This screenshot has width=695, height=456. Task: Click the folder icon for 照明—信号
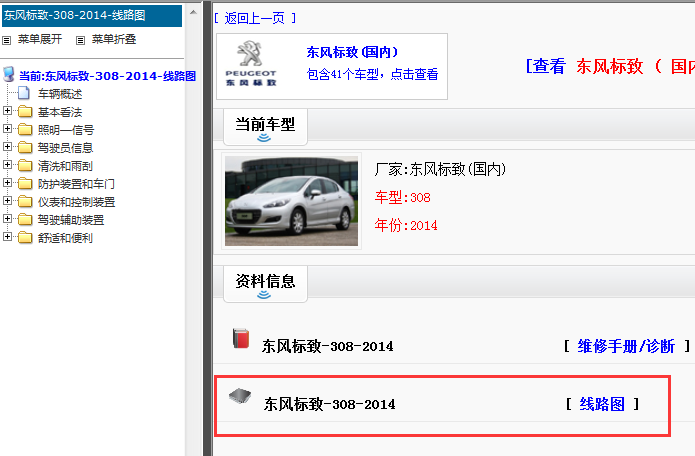(x=25, y=129)
